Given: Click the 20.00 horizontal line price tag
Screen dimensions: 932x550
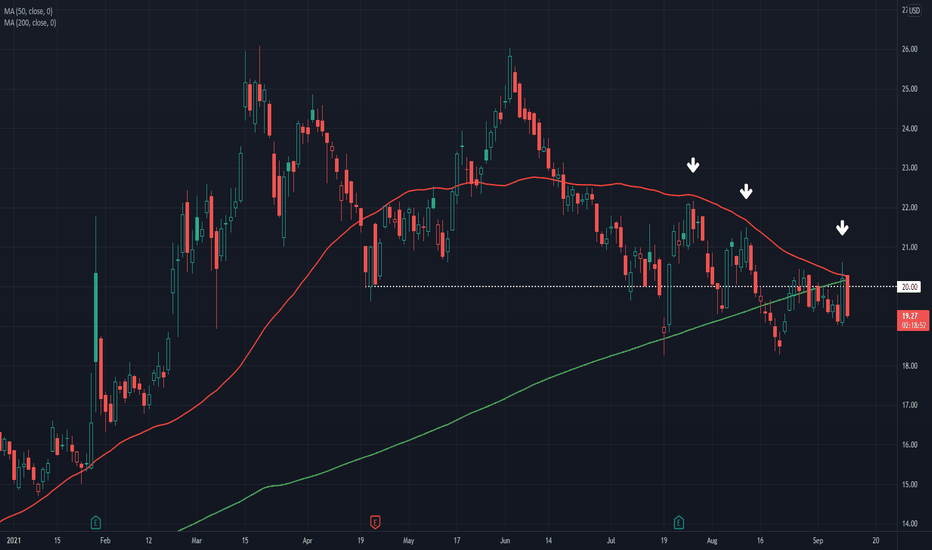Looking at the screenshot, I should [x=909, y=287].
